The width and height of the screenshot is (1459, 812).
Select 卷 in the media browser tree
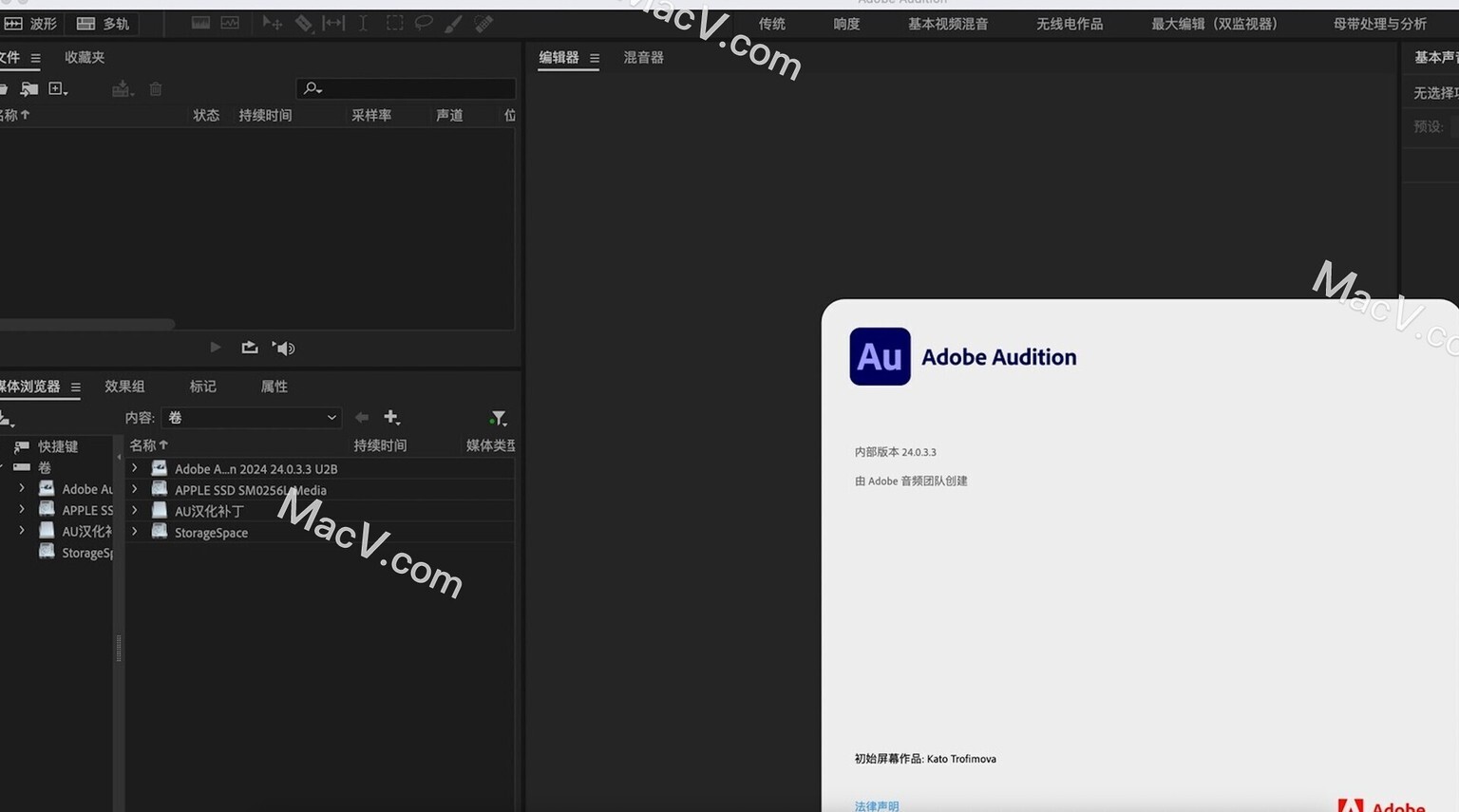(x=45, y=467)
